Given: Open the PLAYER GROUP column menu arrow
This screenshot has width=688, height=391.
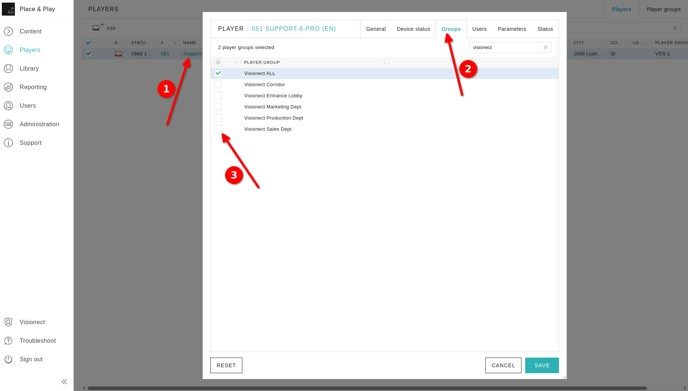Looking at the screenshot, I should (x=385, y=62).
